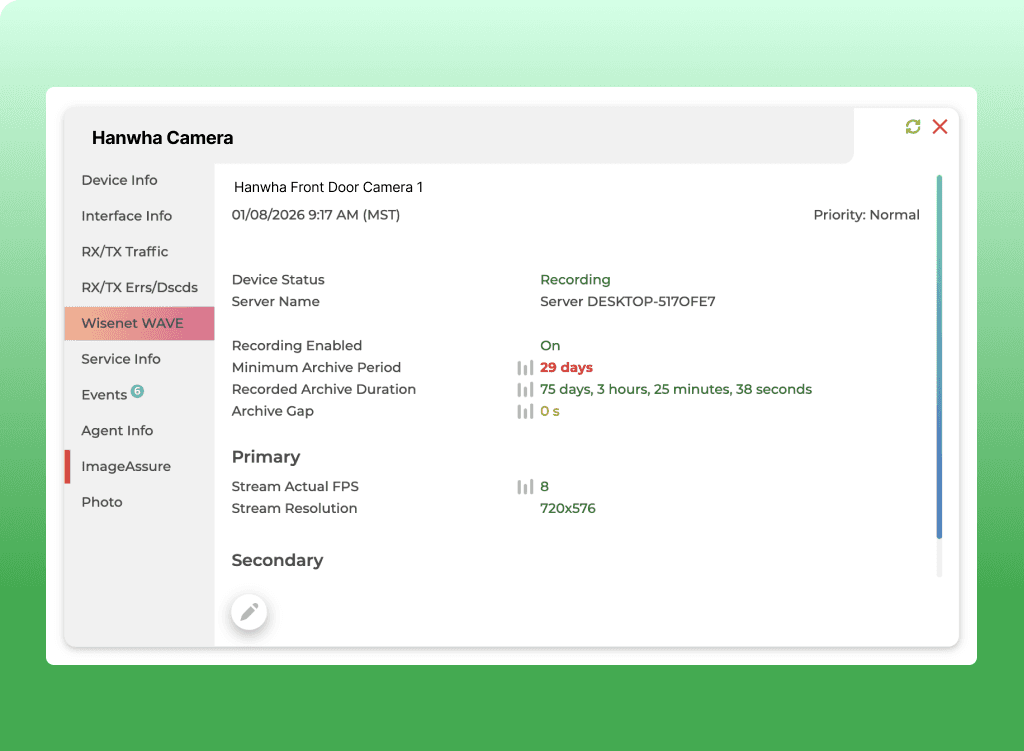Click the Recording device status value
Screen dimensions: 1024x751
[x=575, y=280]
